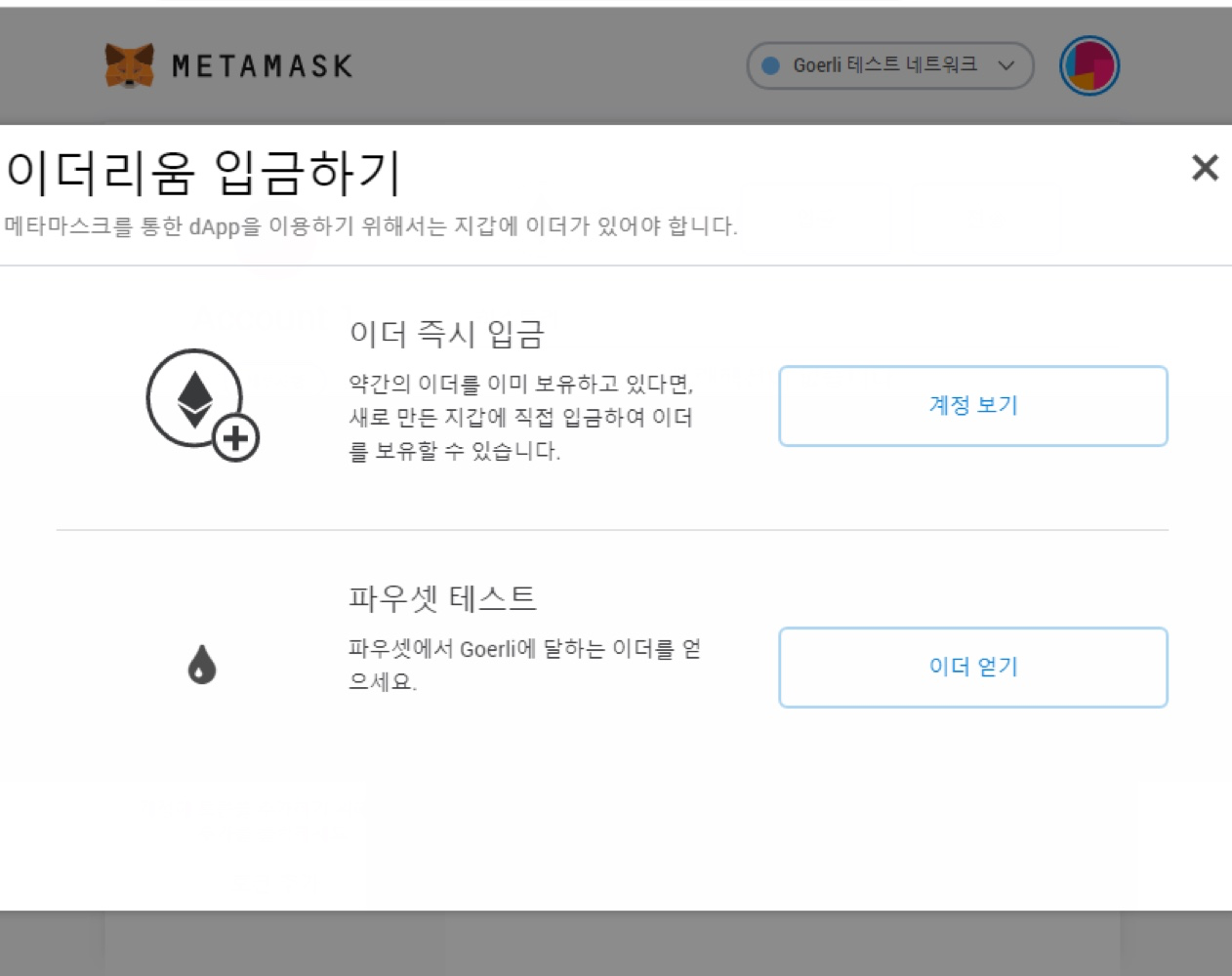The image size is (1232, 976).
Task: Click the 파우셋 테스트 heading
Action: point(442,597)
